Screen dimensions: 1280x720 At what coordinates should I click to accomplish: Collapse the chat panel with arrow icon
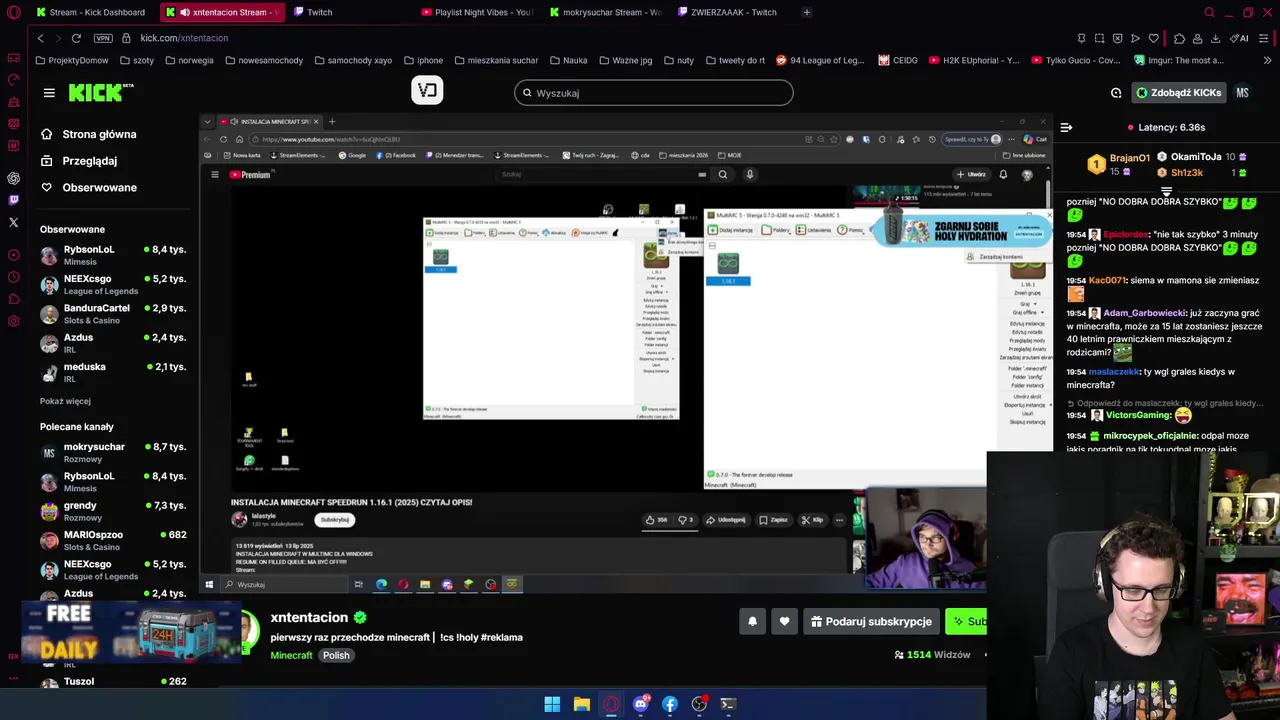(1066, 127)
